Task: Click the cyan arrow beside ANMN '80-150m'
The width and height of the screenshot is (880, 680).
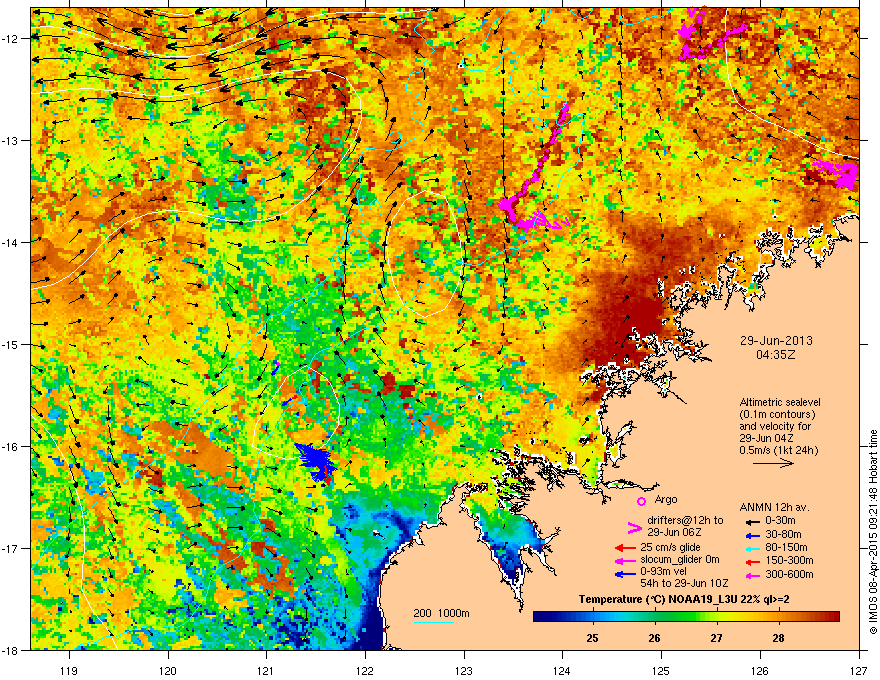Action: [753, 548]
